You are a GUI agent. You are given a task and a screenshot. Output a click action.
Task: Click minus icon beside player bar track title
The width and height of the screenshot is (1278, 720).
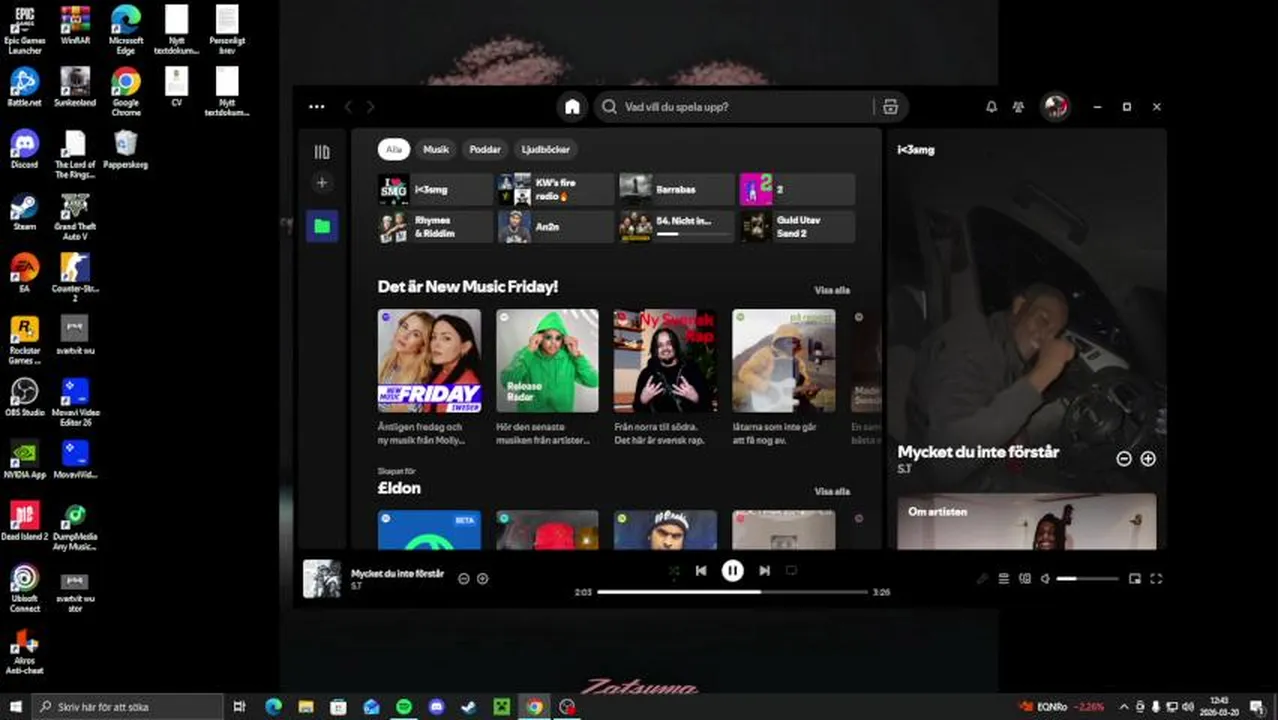point(463,578)
